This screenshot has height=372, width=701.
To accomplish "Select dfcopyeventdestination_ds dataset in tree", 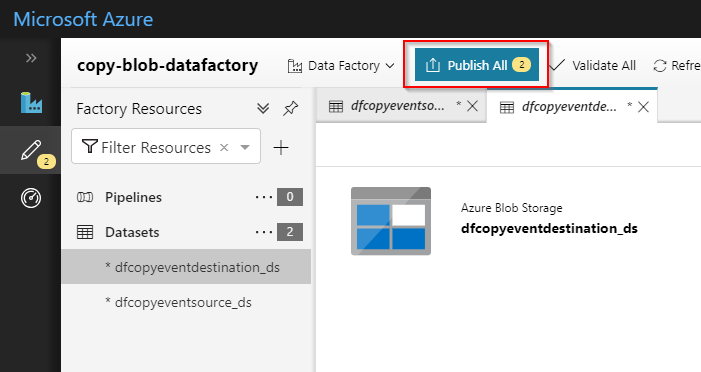I will click(186, 266).
